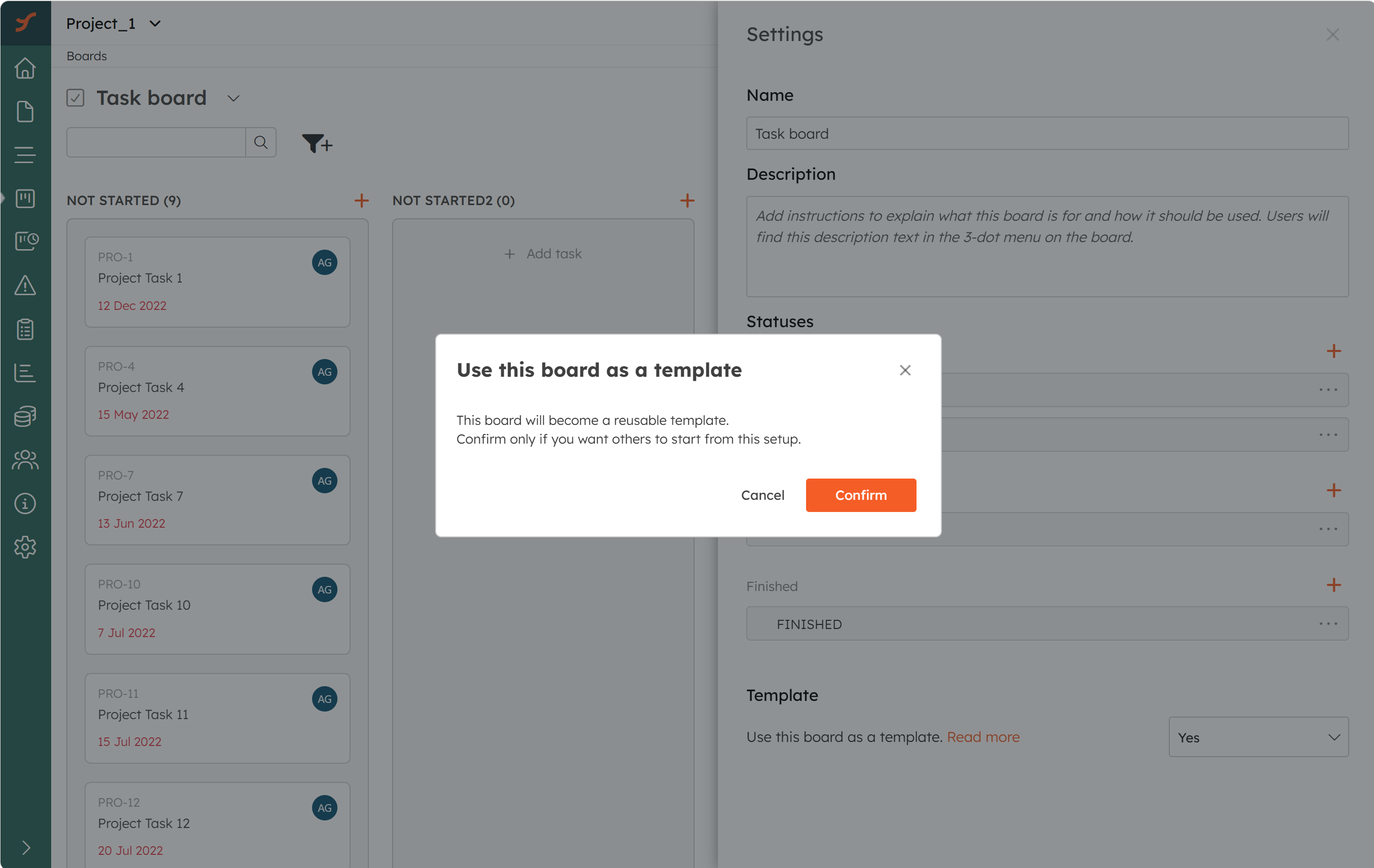1374x868 pixels.
Task: Open the clipboard checklist icon in sidebar
Action: pyautogui.click(x=25, y=329)
